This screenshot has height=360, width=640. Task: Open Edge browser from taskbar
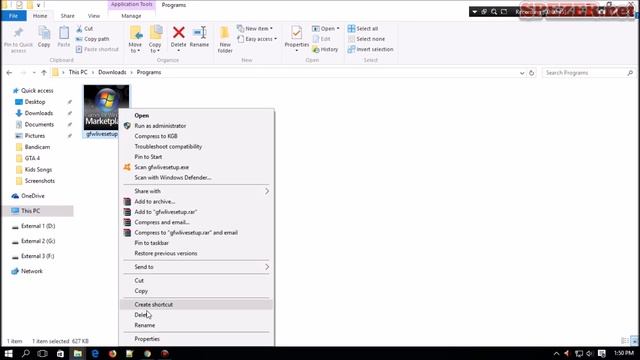(95, 353)
